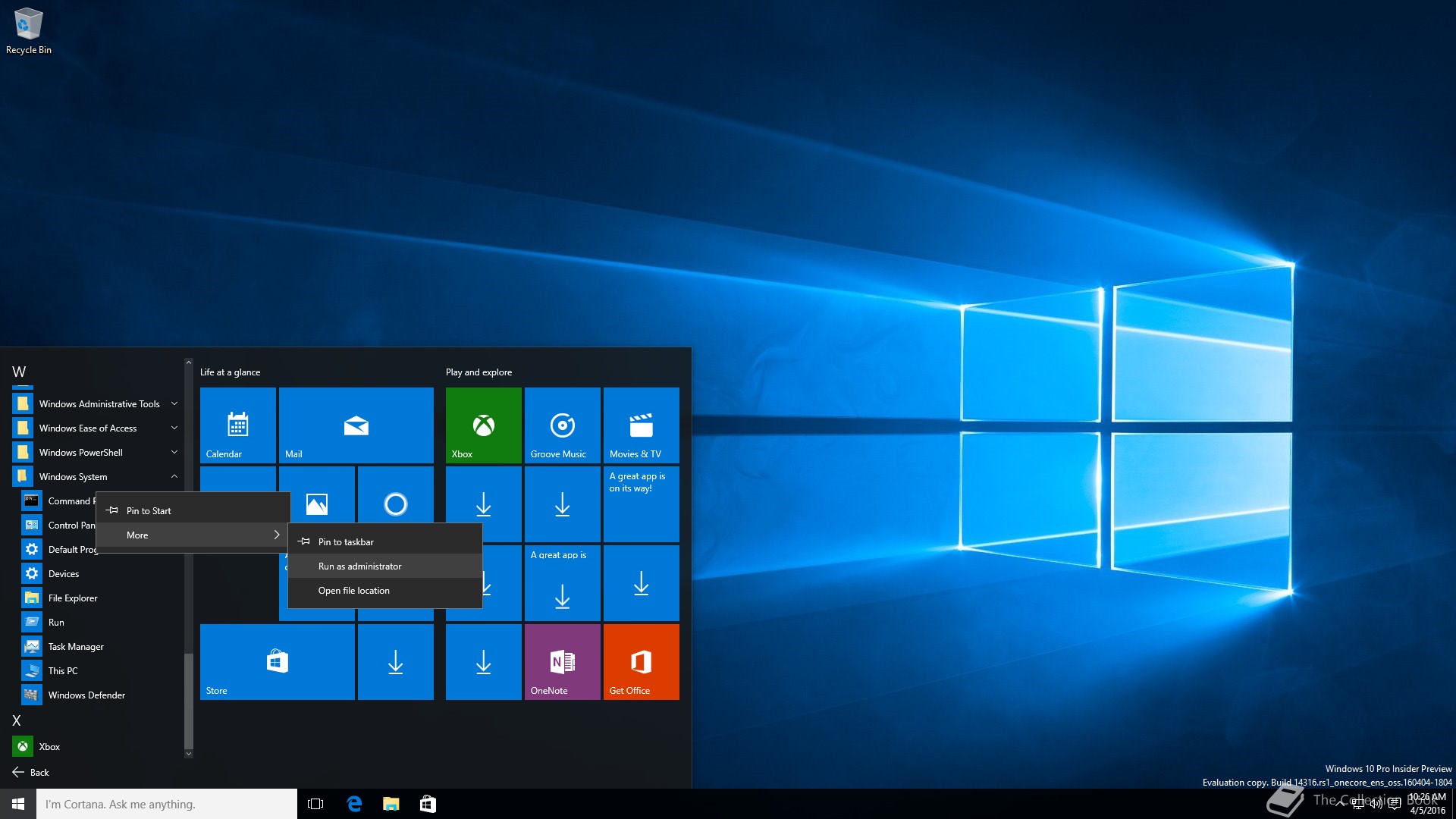Click the Windows Start button
The image size is (1456, 819).
(18, 804)
